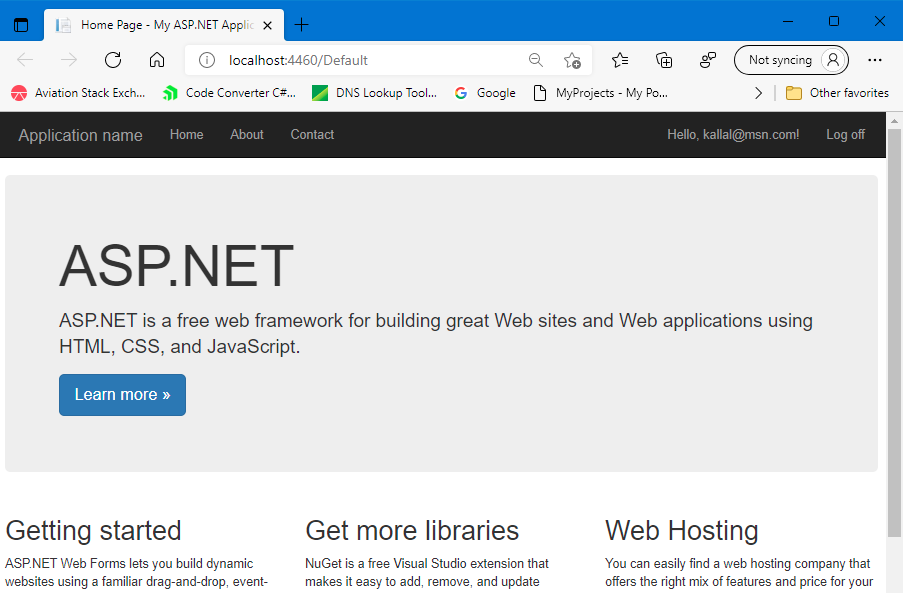
Task: Click the large ASP.NET title
Action: click(x=176, y=266)
